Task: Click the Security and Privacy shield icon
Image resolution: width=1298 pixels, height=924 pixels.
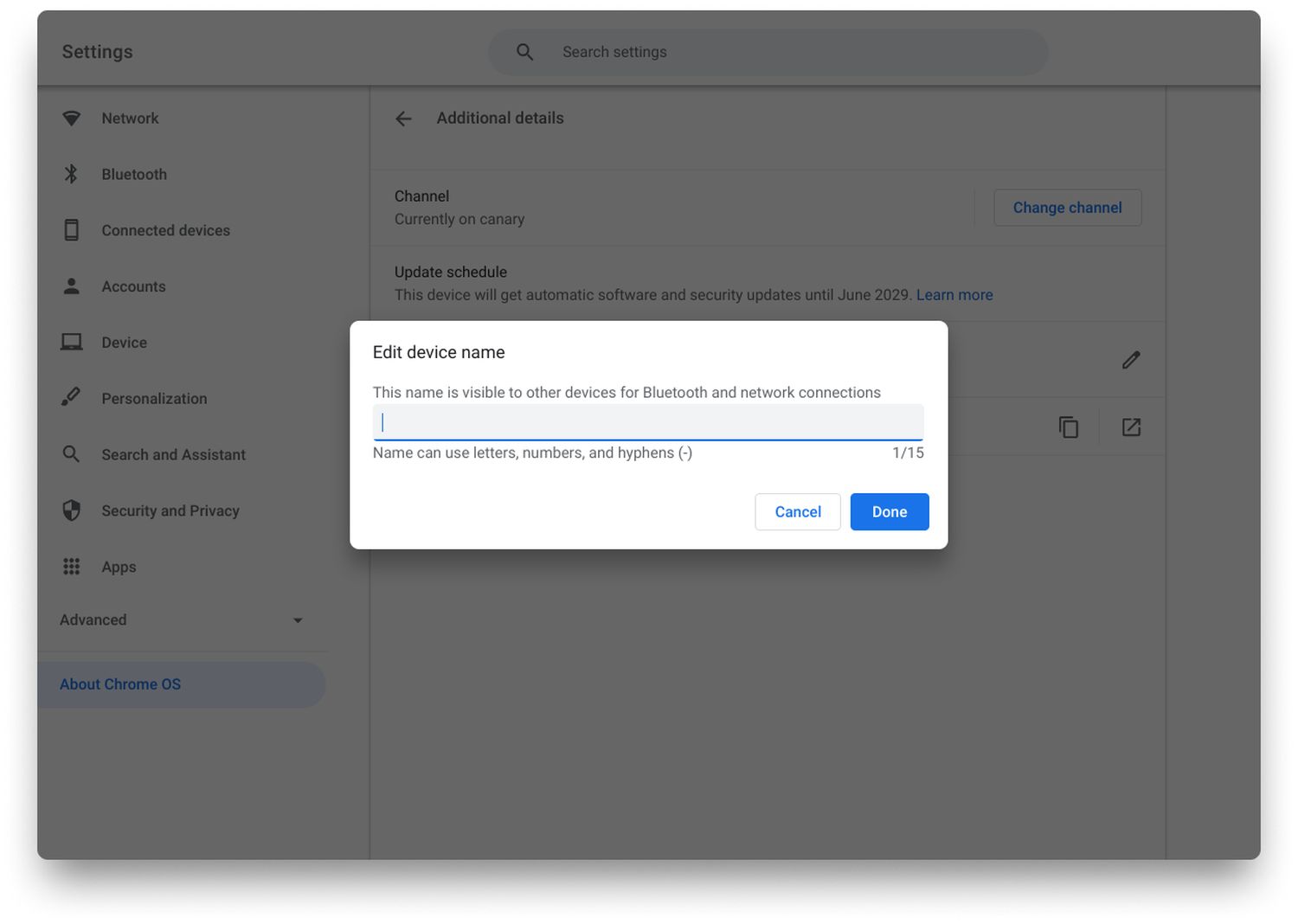Action: (x=72, y=510)
